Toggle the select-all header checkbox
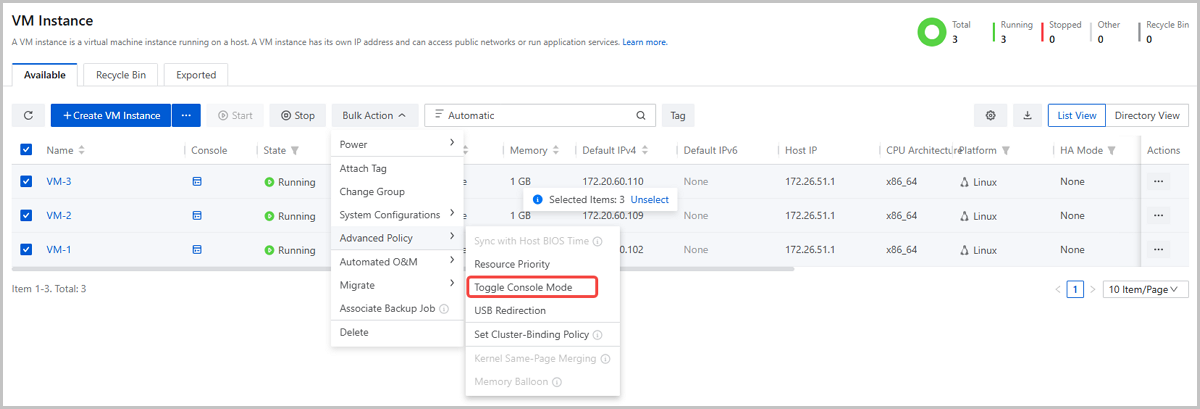 [x=27, y=150]
